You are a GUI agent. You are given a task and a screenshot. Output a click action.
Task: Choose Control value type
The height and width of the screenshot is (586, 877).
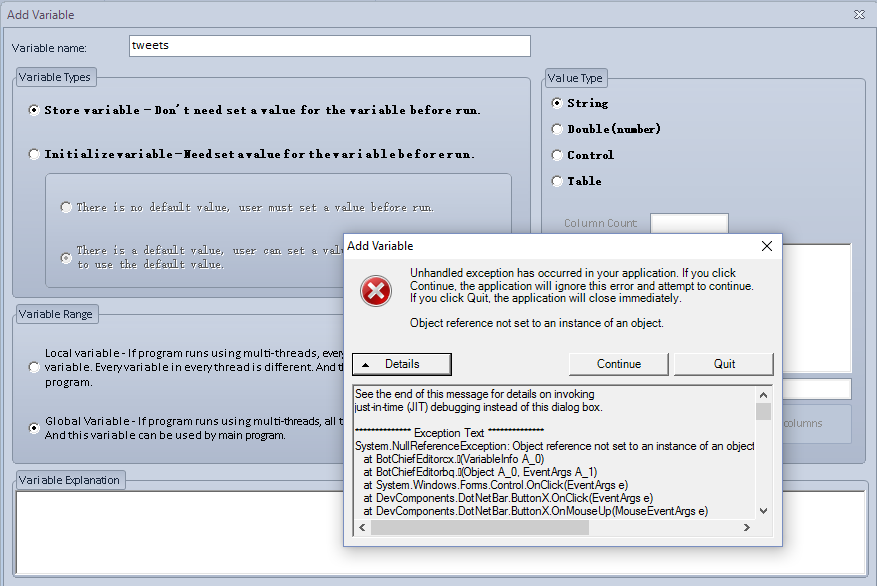pyautogui.click(x=557, y=155)
